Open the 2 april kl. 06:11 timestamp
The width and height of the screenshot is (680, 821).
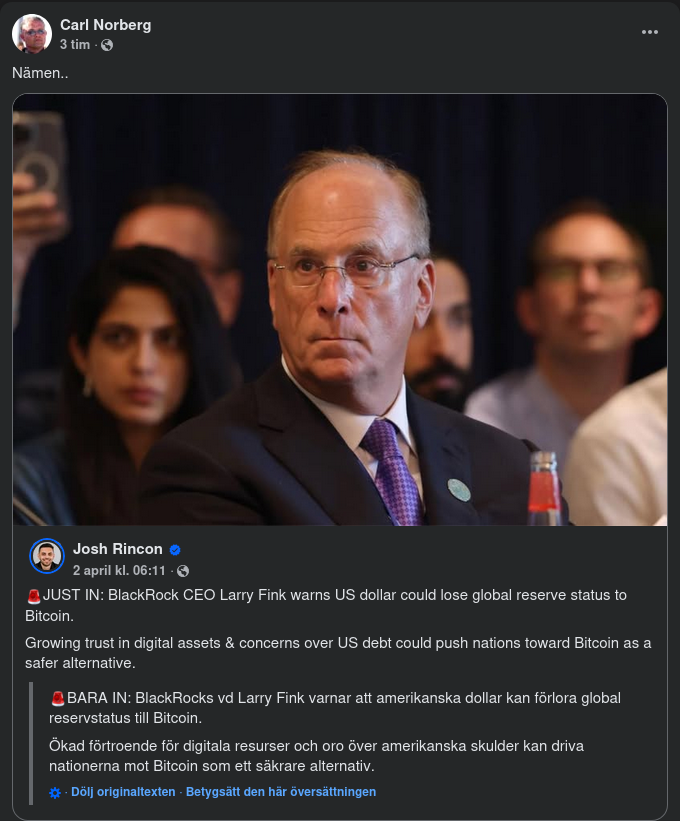click(119, 570)
